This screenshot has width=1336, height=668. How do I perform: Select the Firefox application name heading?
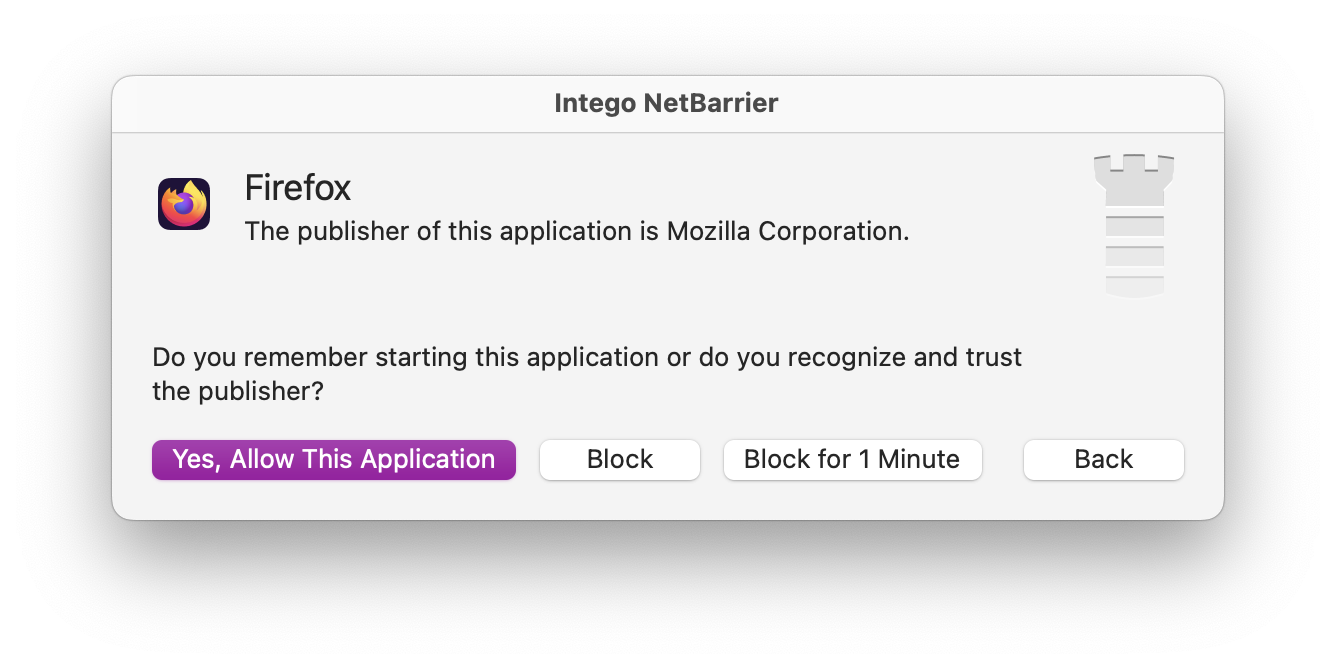click(x=298, y=188)
